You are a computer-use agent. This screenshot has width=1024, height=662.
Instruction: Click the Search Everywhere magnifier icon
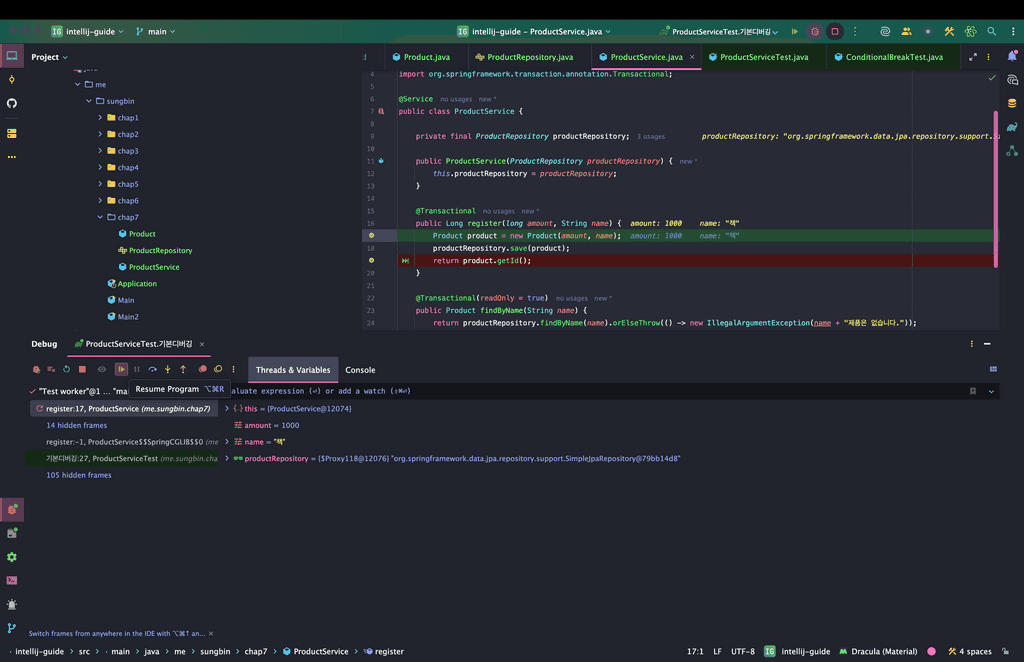(x=991, y=31)
